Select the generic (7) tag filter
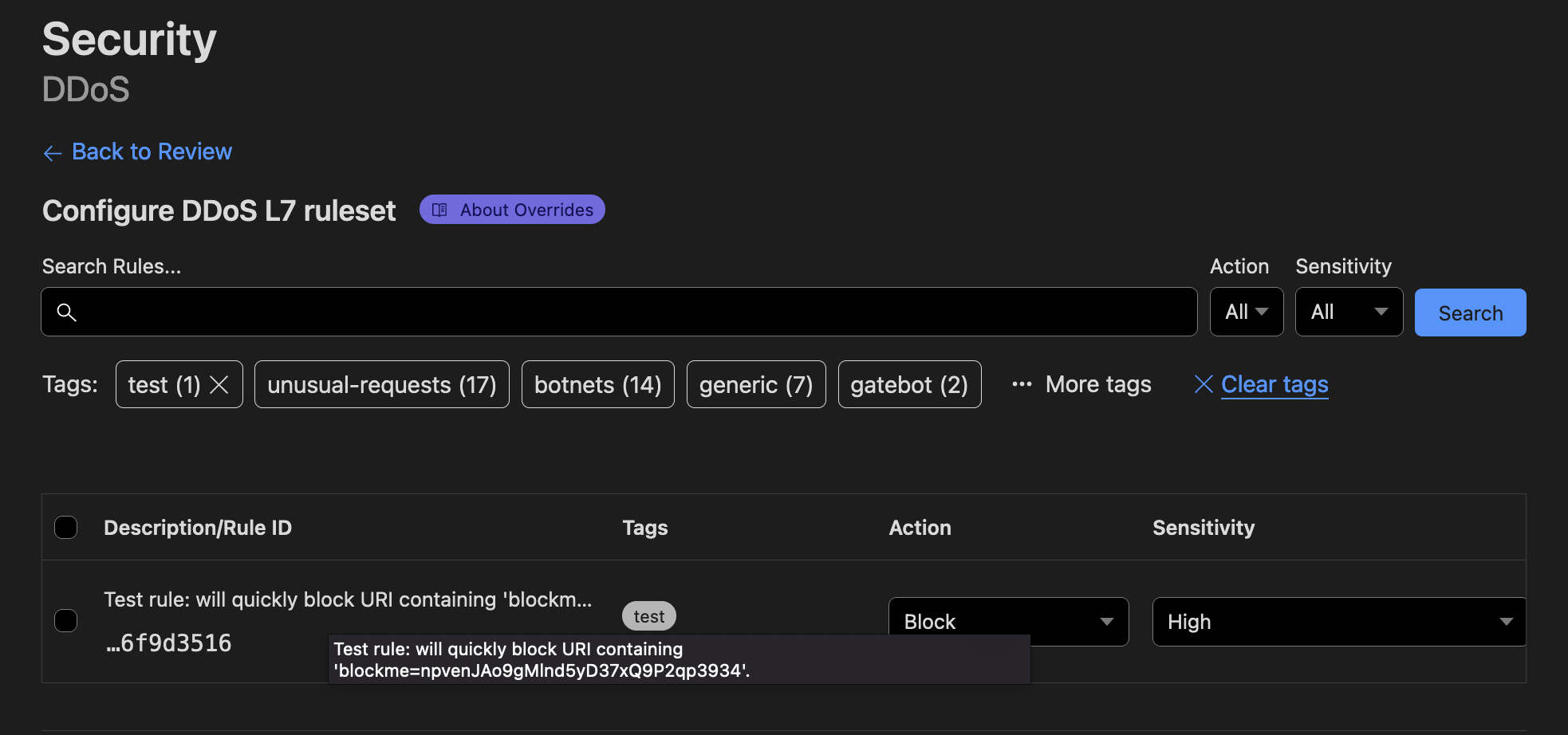 tap(756, 384)
